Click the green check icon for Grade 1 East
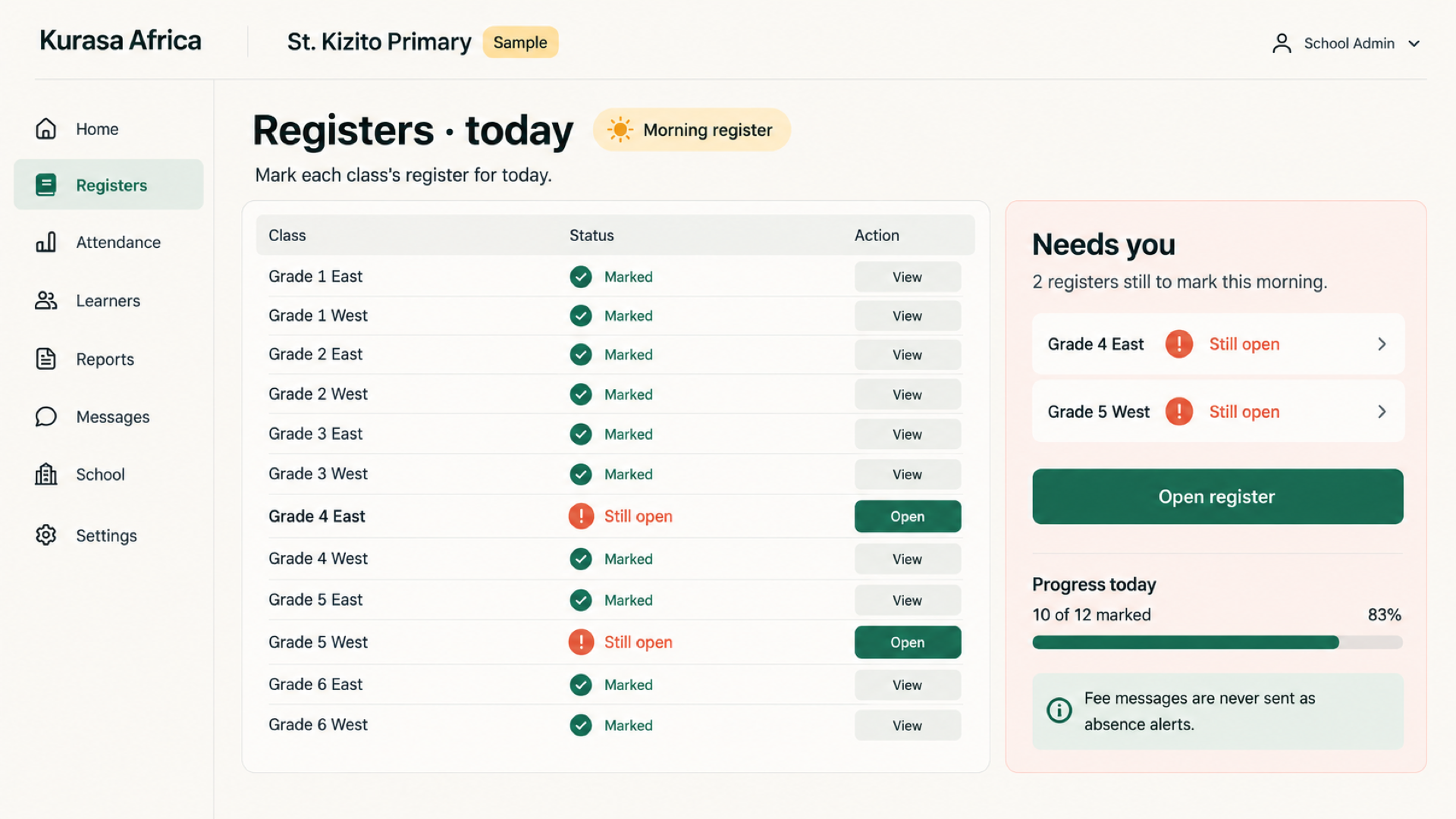Image resolution: width=1456 pixels, height=819 pixels. pyautogui.click(x=581, y=277)
